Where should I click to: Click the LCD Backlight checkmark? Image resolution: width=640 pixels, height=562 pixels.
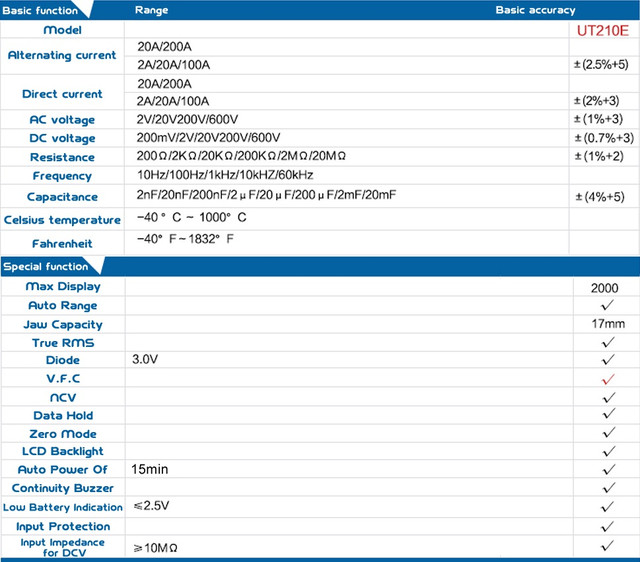608,451
